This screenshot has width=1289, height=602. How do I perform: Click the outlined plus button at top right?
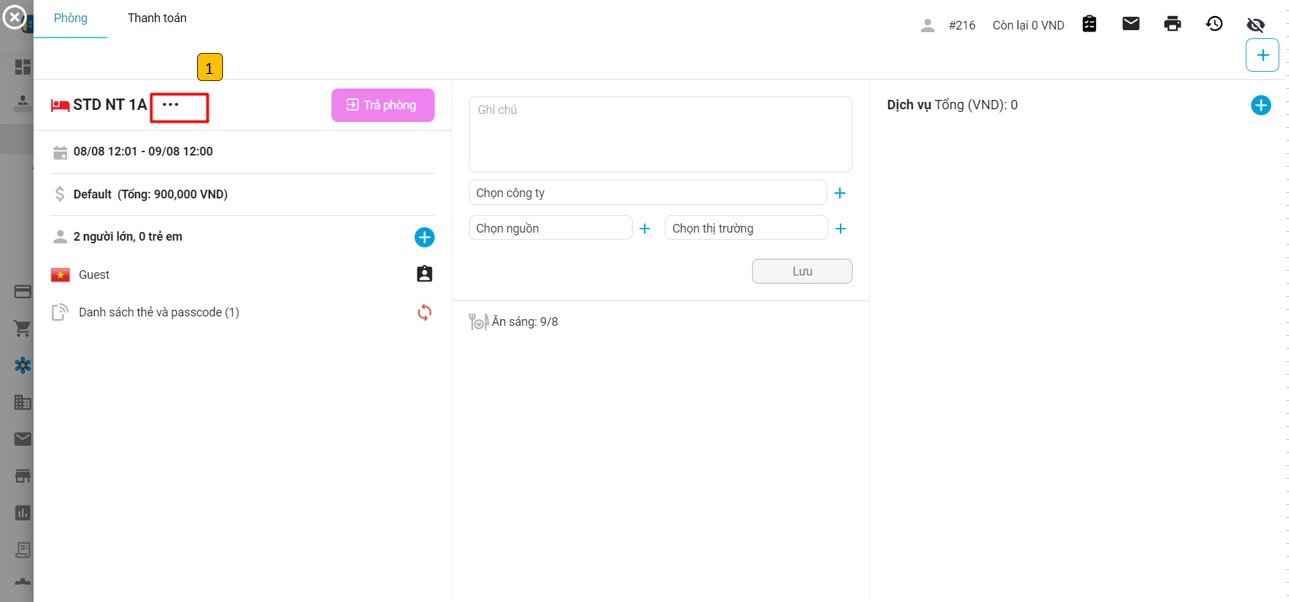point(1262,55)
